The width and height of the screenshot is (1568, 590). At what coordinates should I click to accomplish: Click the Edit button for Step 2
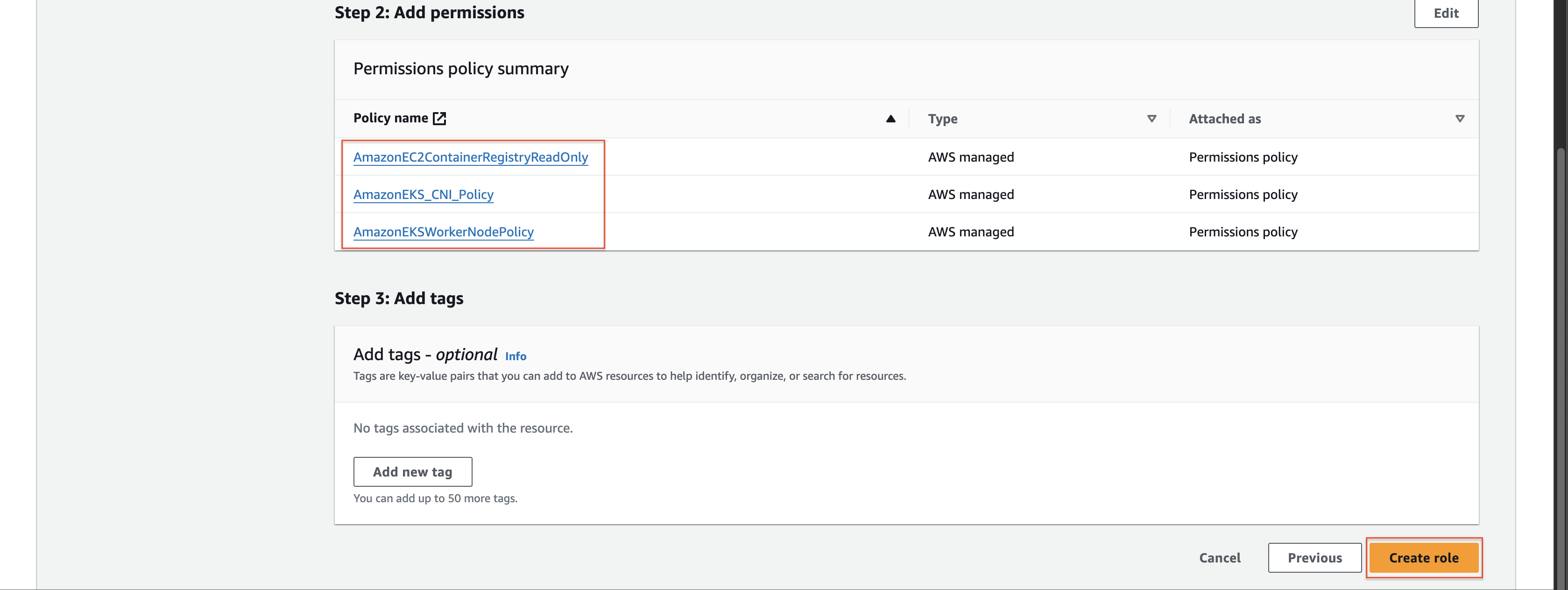(x=1446, y=13)
